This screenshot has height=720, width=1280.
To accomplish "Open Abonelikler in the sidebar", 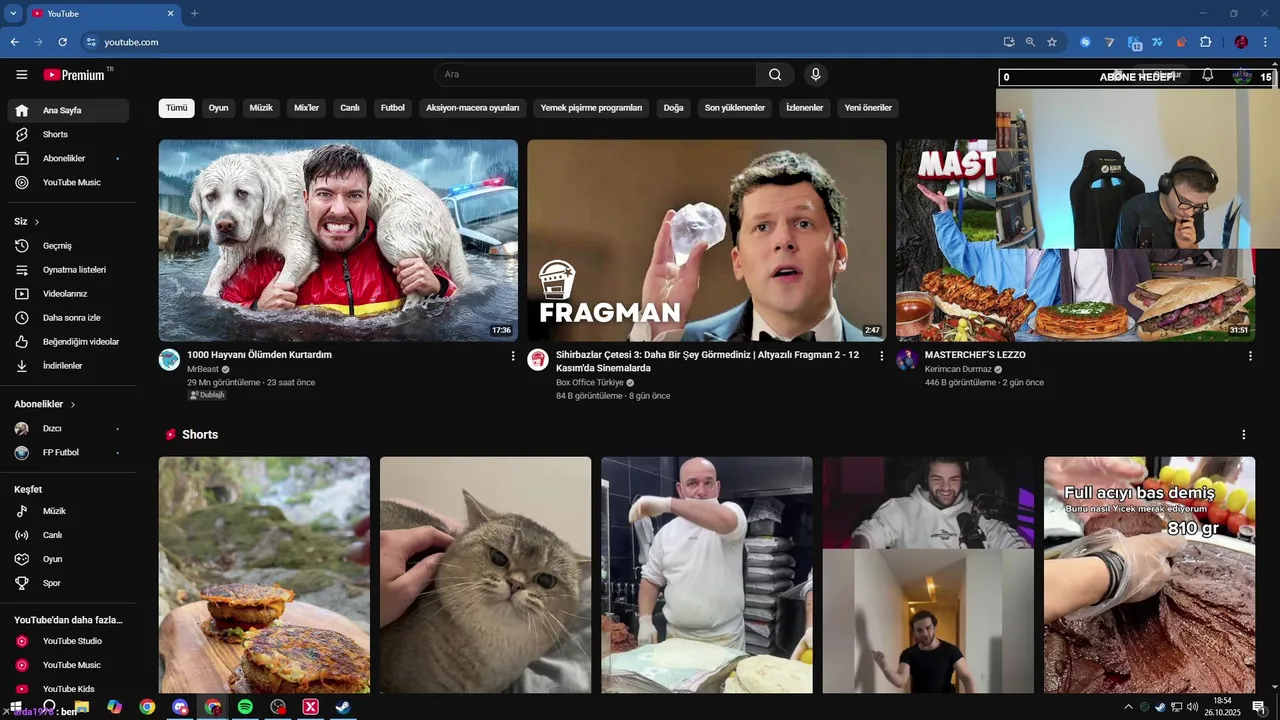I will point(68,158).
